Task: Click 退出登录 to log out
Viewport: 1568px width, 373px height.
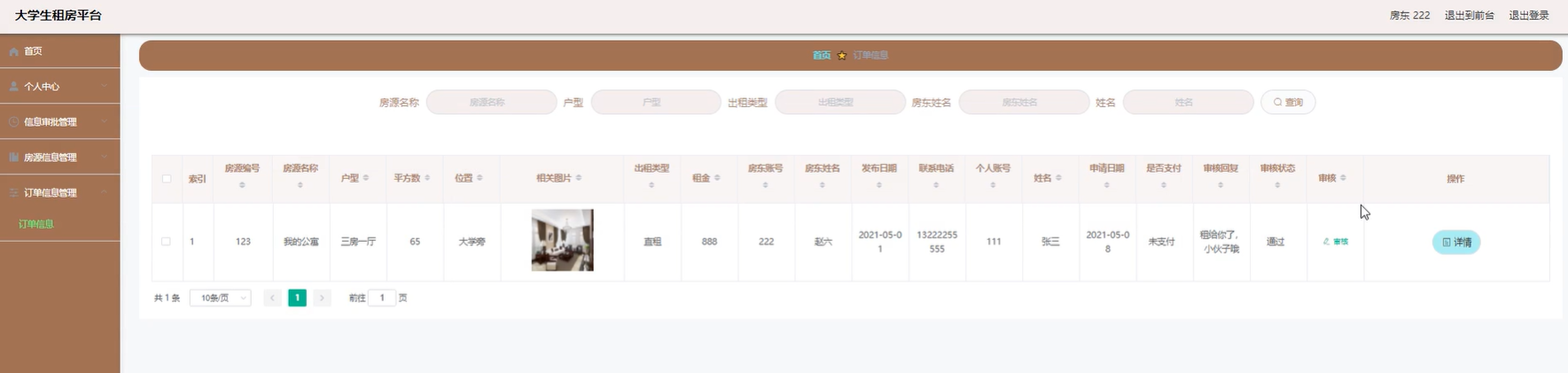Action: pos(1529,15)
